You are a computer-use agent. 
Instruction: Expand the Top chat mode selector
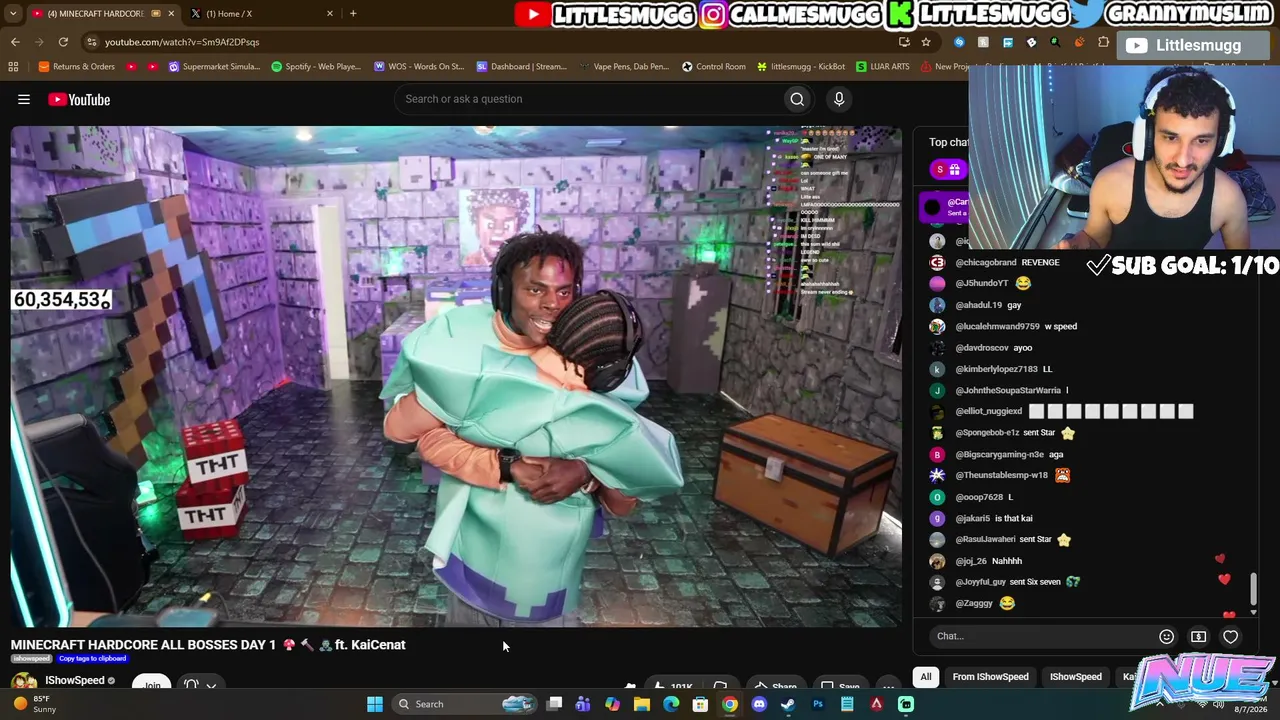(x=948, y=142)
